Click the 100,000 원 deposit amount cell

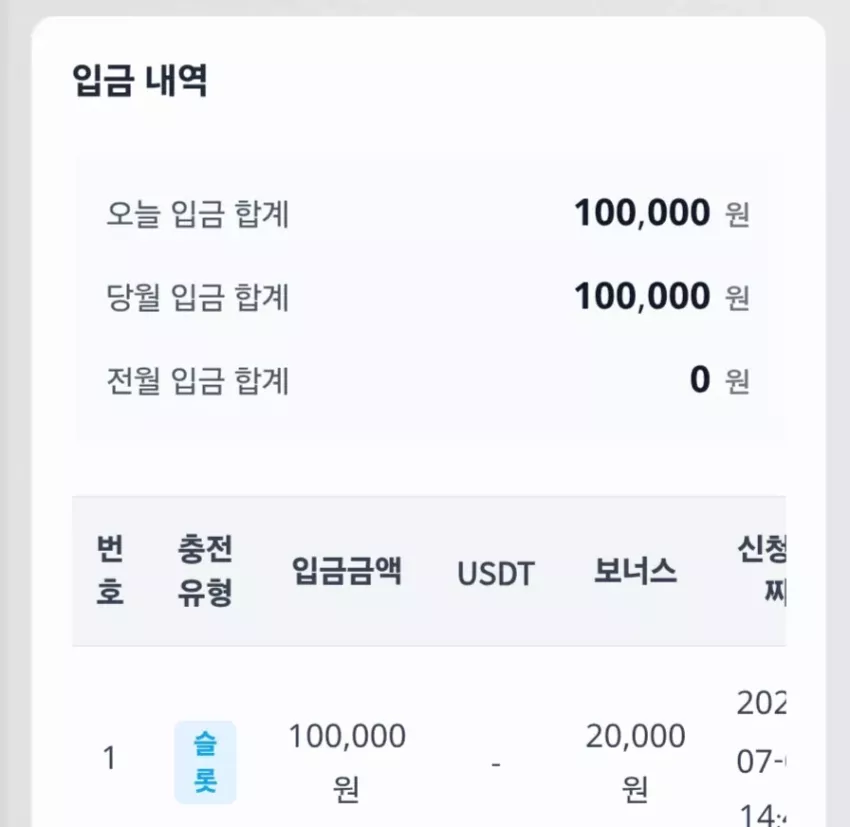click(x=347, y=762)
